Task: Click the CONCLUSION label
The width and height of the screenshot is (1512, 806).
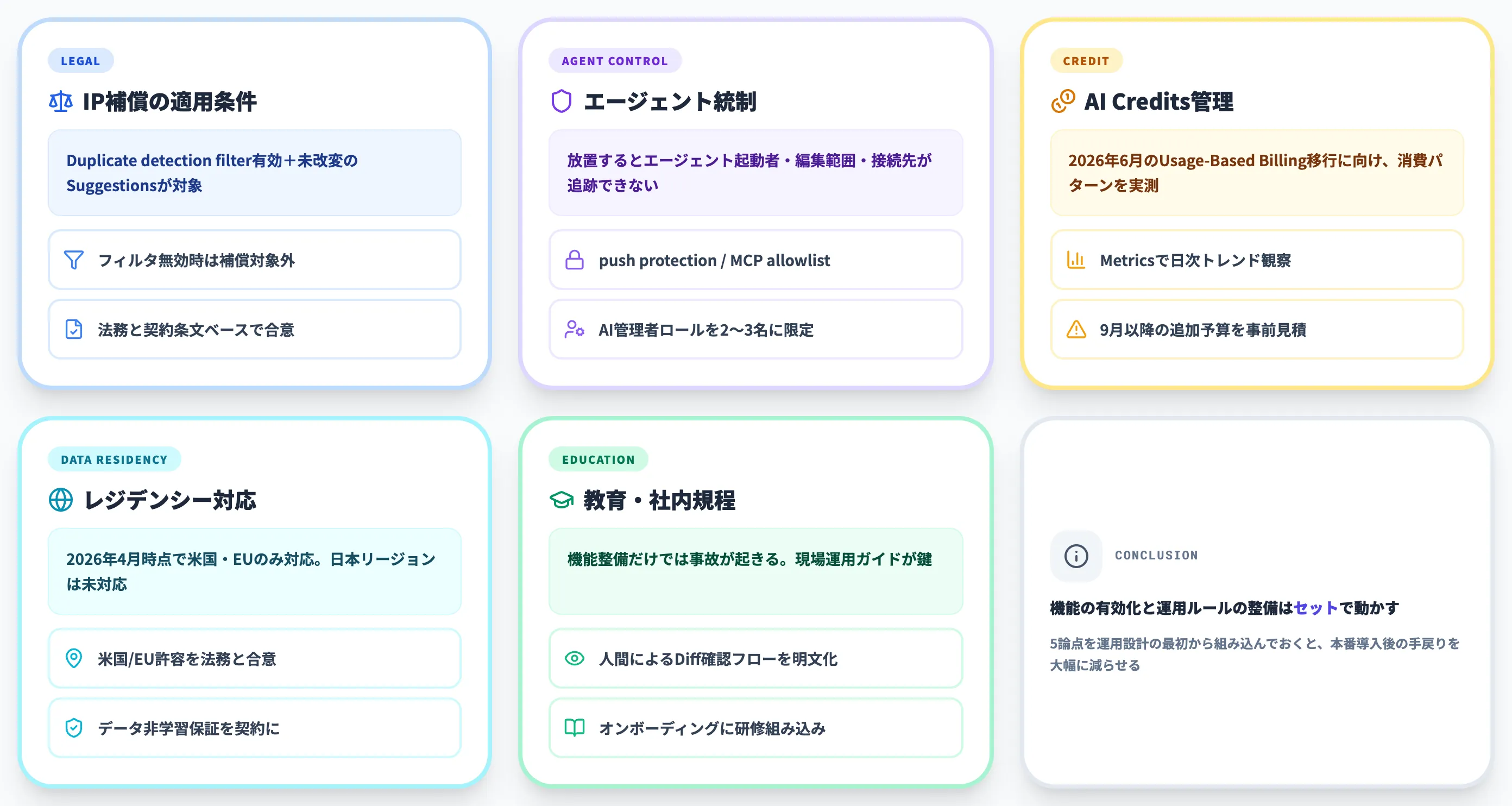Action: click(1156, 555)
